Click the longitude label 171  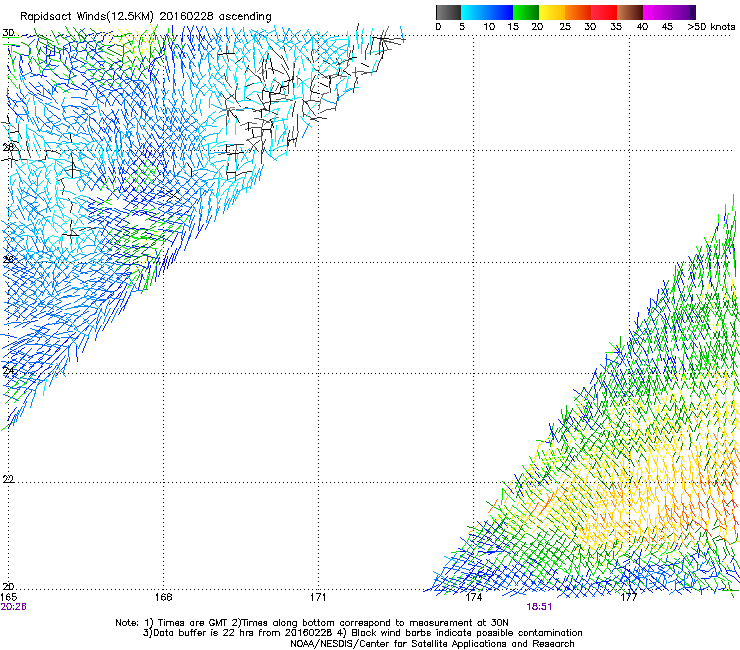click(318, 597)
